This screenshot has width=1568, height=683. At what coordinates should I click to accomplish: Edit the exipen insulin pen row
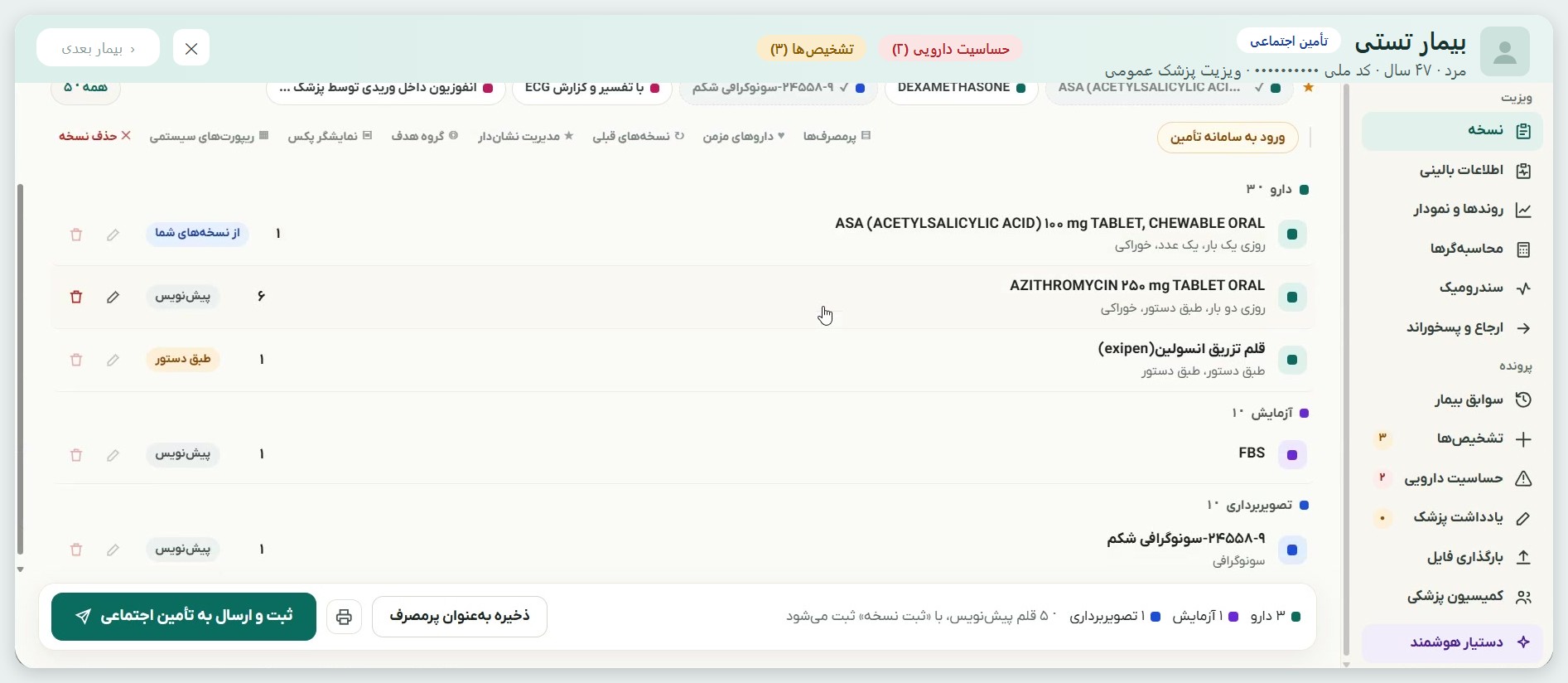pyautogui.click(x=113, y=360)
